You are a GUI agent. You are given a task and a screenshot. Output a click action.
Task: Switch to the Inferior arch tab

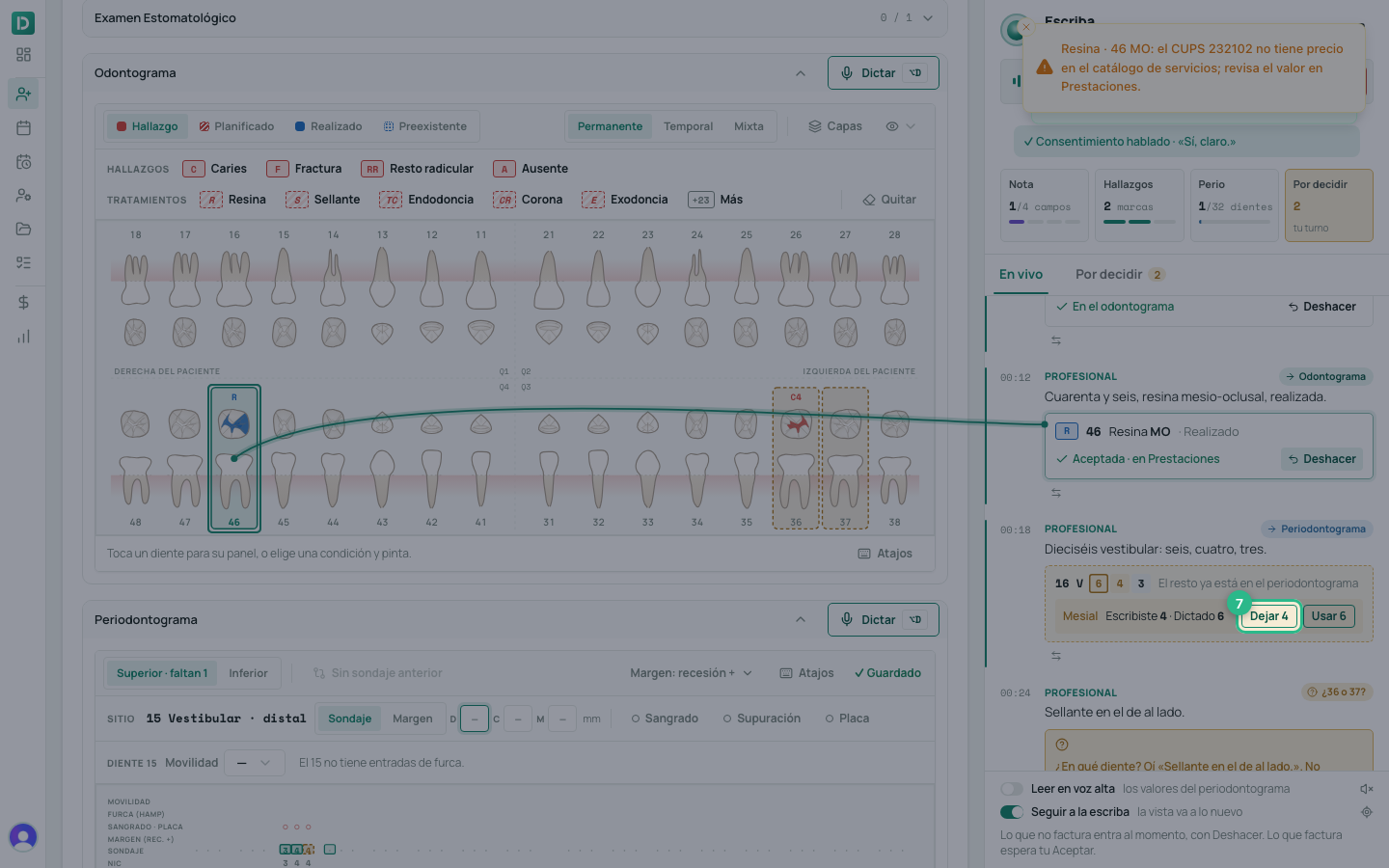248,673
